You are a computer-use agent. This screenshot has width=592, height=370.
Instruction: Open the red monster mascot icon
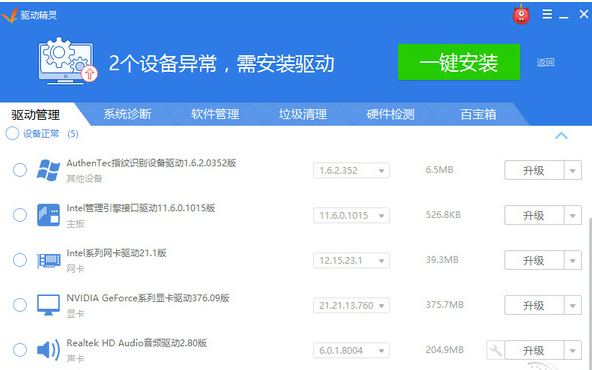click(x=521, y=15)
